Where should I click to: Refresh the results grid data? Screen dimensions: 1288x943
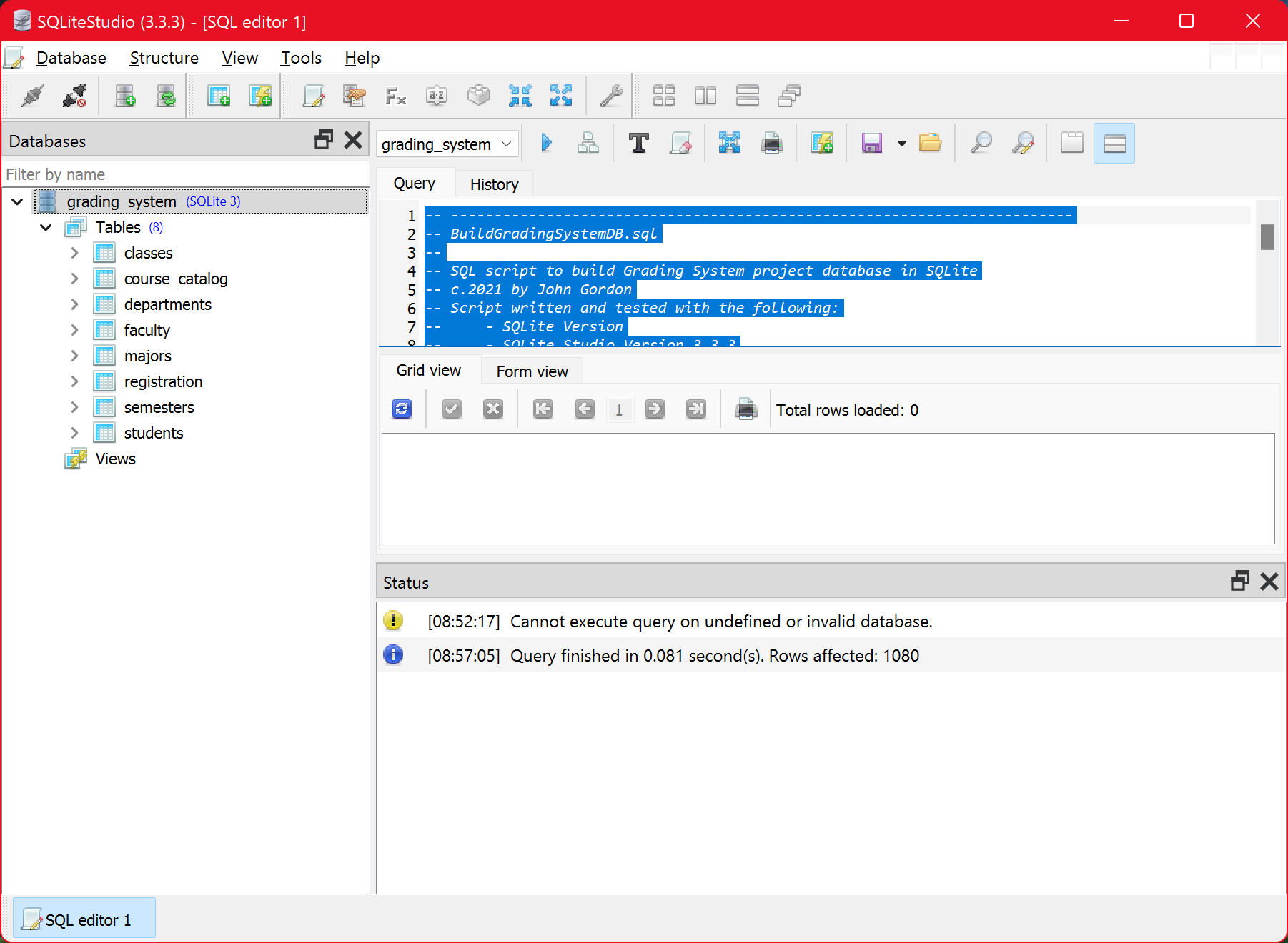tap(402, 409)
